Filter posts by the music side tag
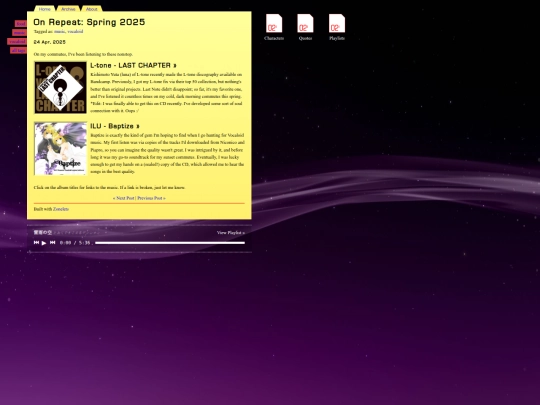Screen dimensions: 540x405 point(19,33)
